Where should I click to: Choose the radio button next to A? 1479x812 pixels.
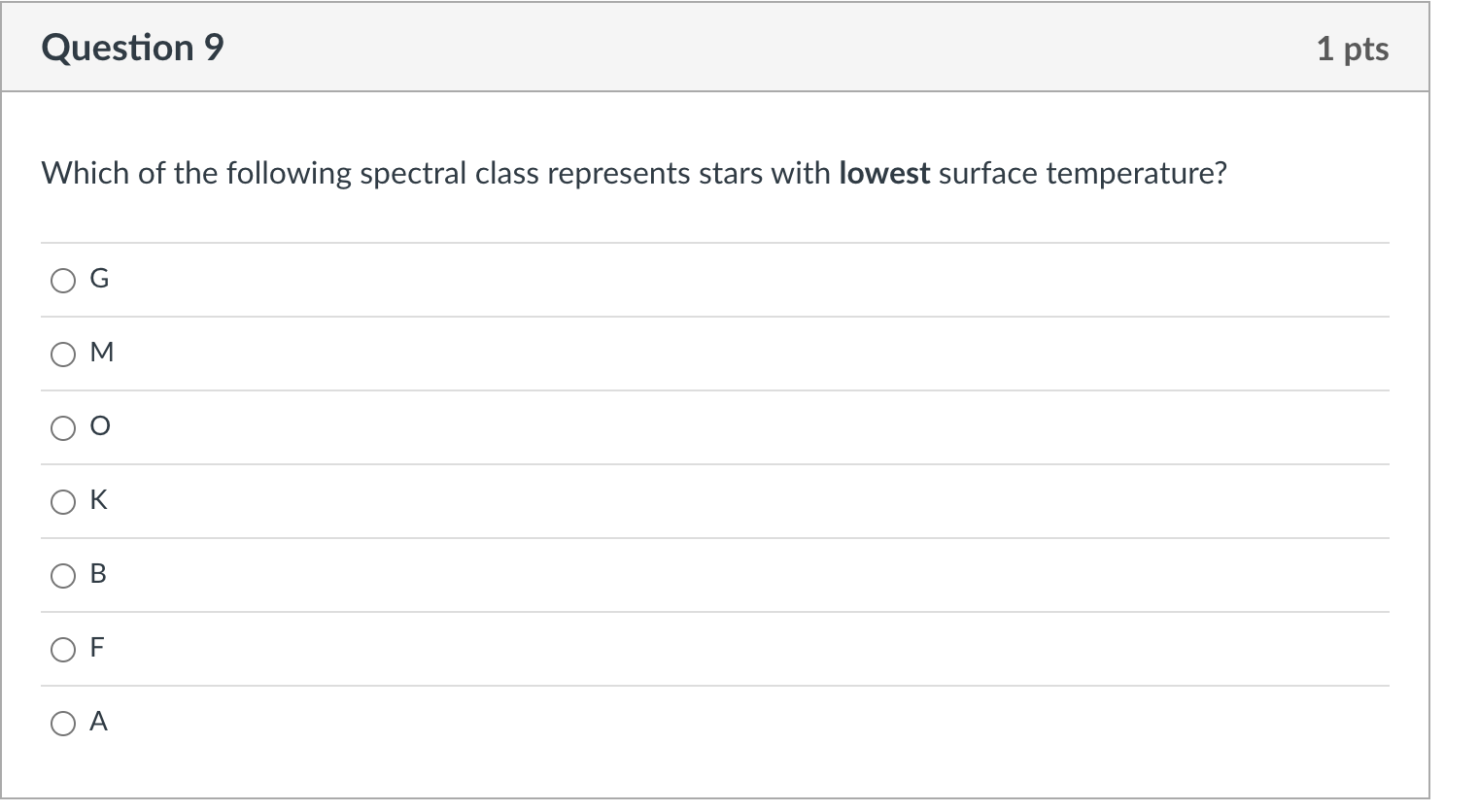click(x=63, y=724)
